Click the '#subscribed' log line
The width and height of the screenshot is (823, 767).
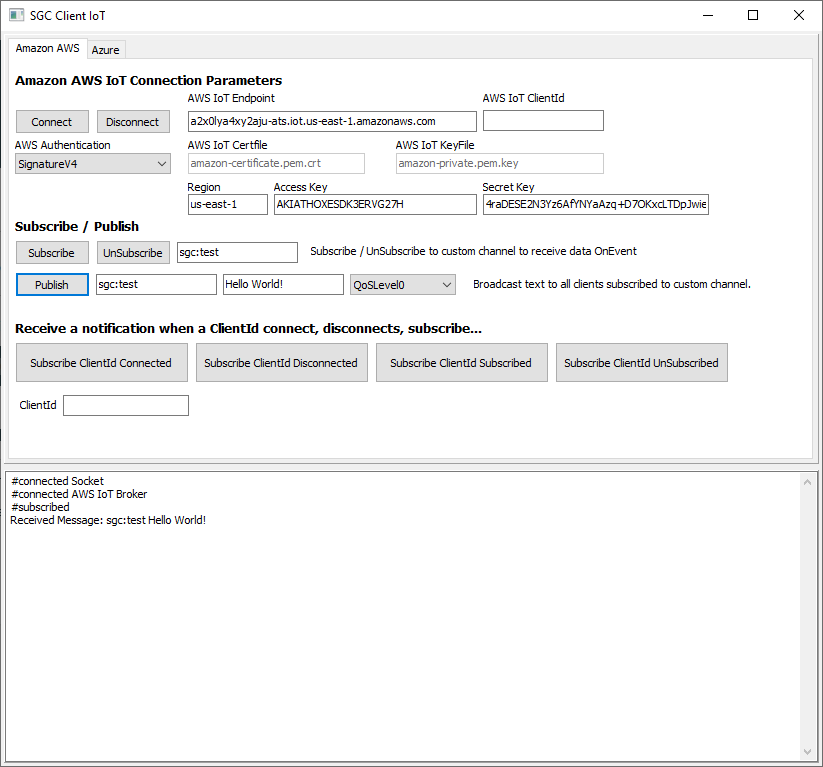[x=40, y=507]
